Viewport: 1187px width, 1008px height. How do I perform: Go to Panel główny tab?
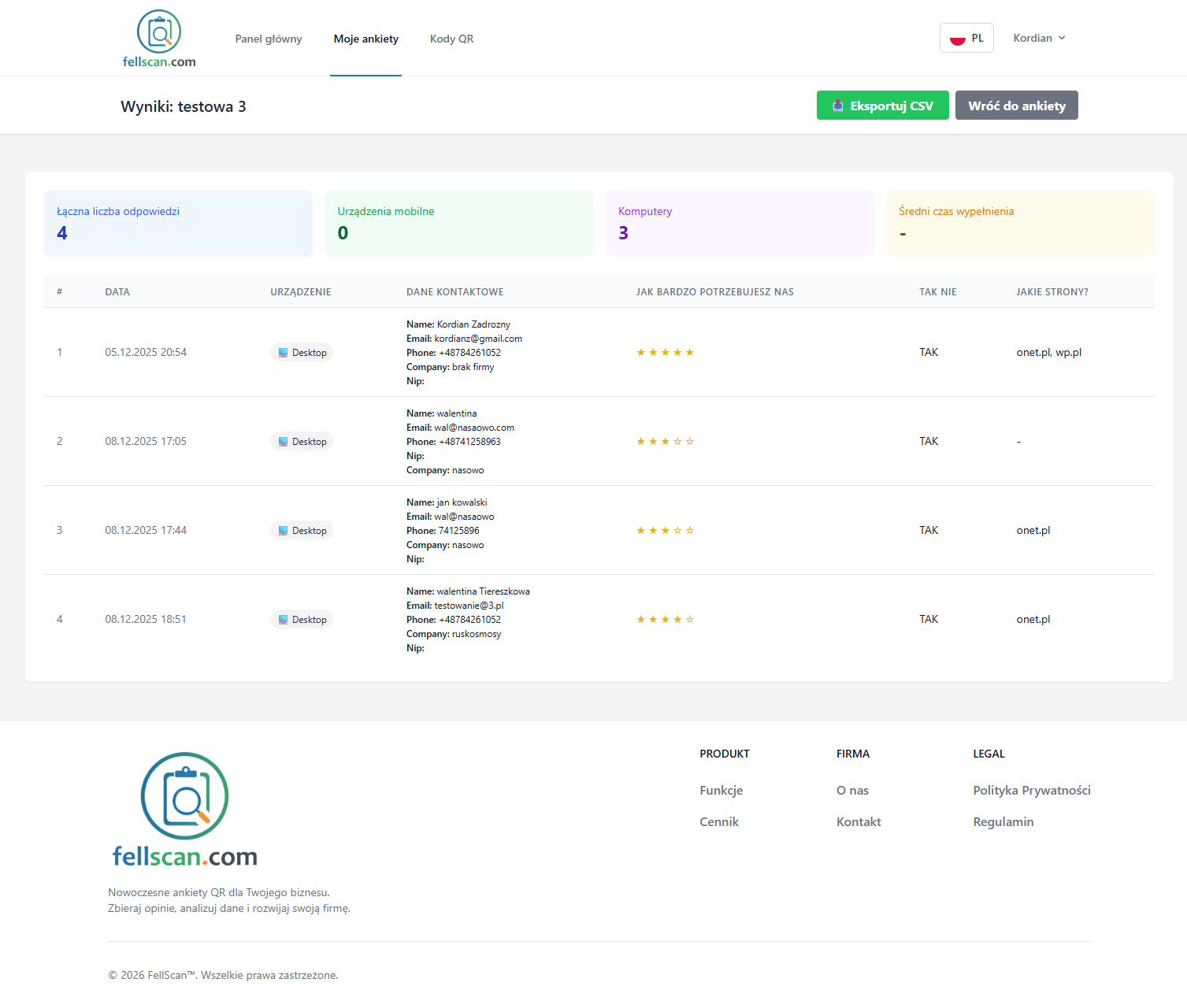(x=269, y=39)
